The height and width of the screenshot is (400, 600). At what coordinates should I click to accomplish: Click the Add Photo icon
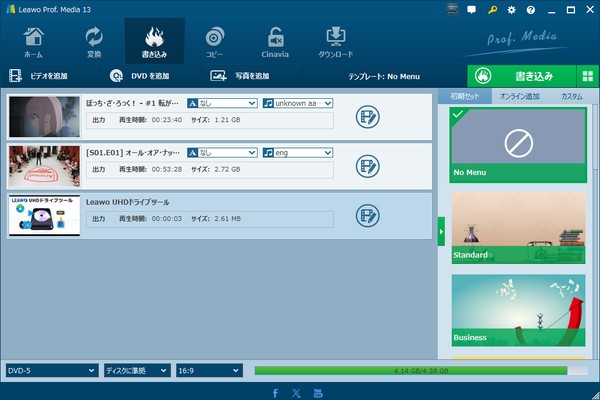coord(218,76)
